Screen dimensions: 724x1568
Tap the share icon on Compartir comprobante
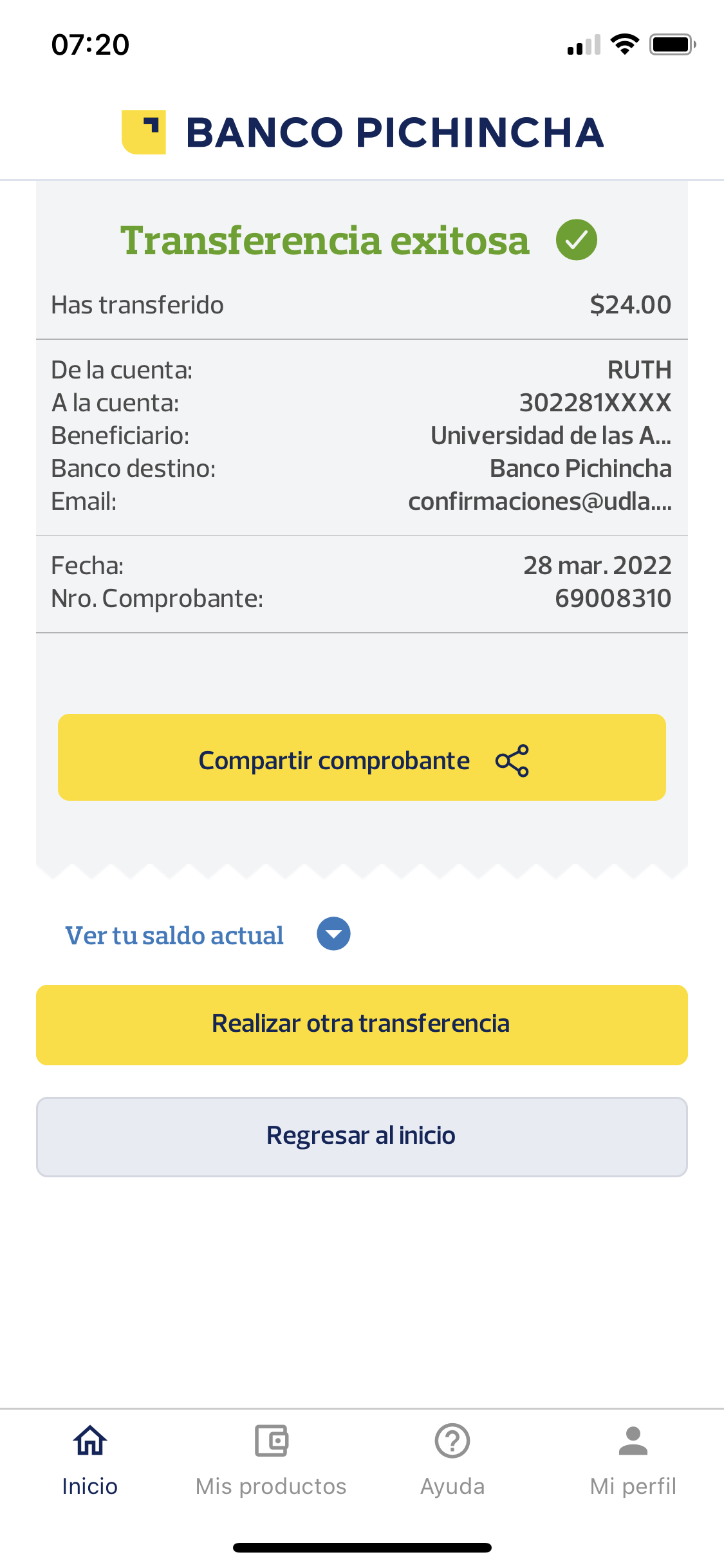[512, 761]
